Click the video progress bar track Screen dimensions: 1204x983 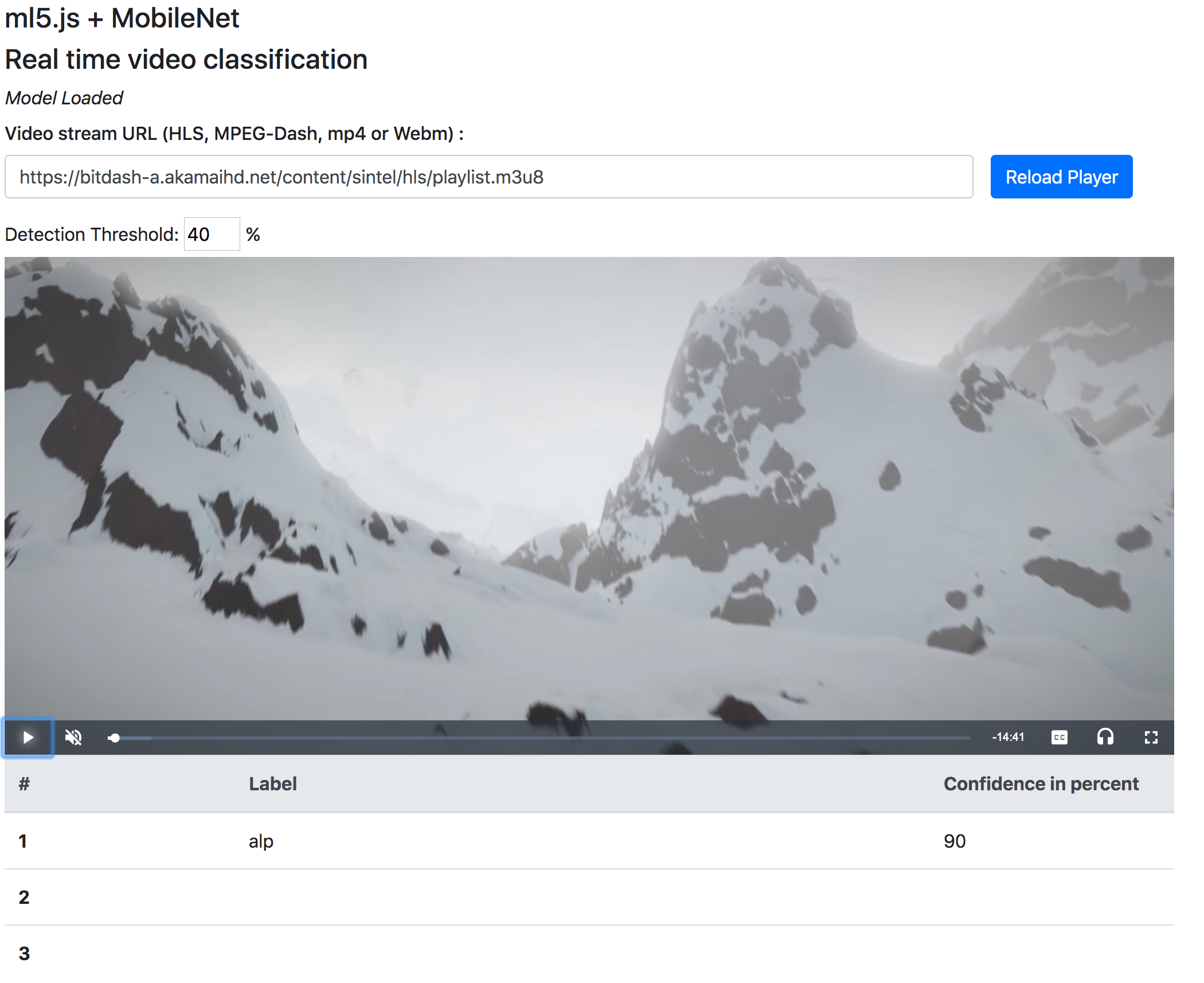point(539,738)
